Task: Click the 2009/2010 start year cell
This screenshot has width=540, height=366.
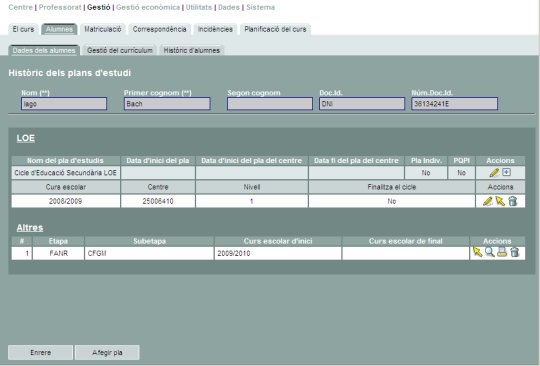Action: [278, 253]
